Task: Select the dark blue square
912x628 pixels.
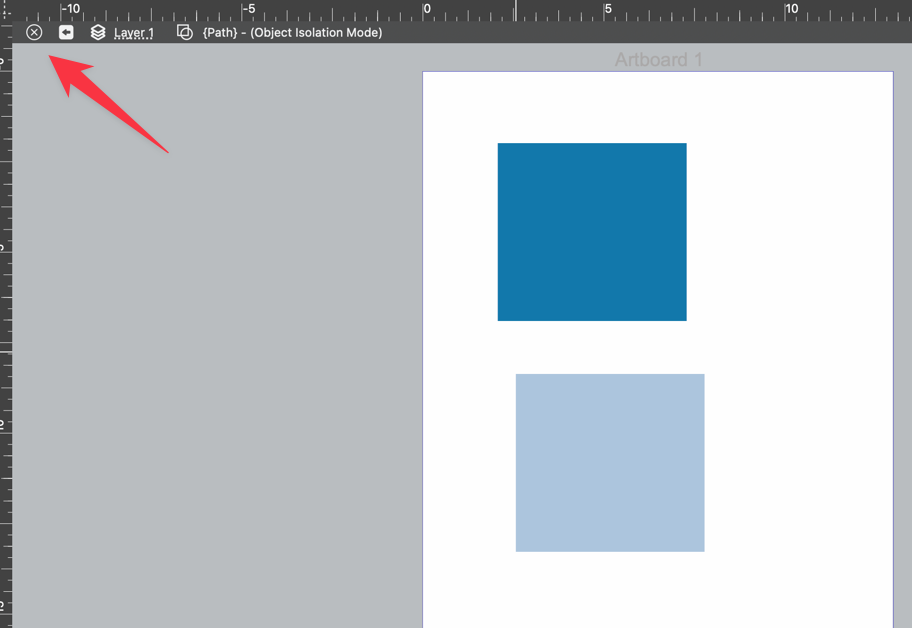Action: [592, 232]
